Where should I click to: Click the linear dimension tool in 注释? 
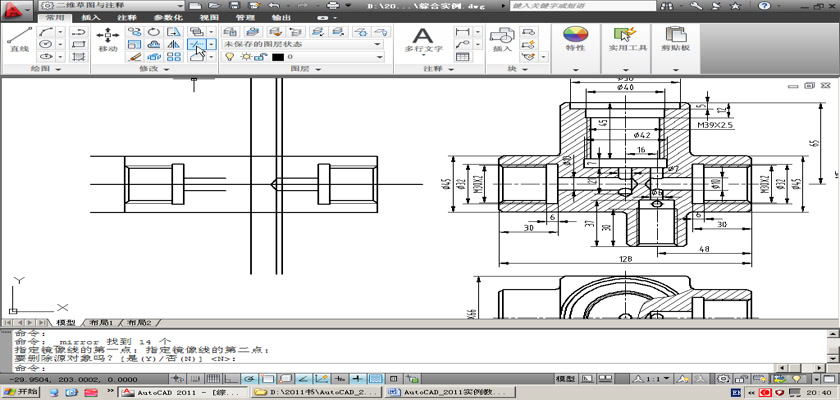coord(463,32)
